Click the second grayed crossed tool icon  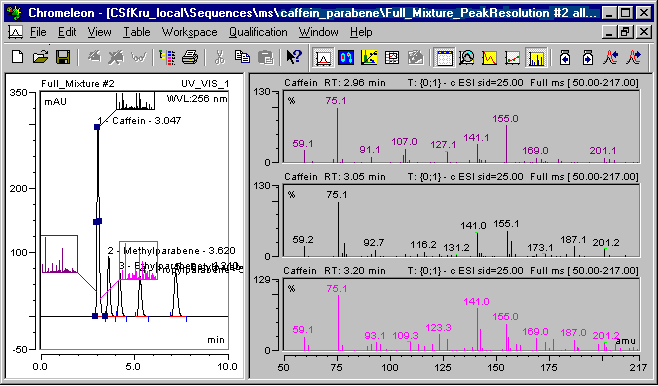pos(115,57)
